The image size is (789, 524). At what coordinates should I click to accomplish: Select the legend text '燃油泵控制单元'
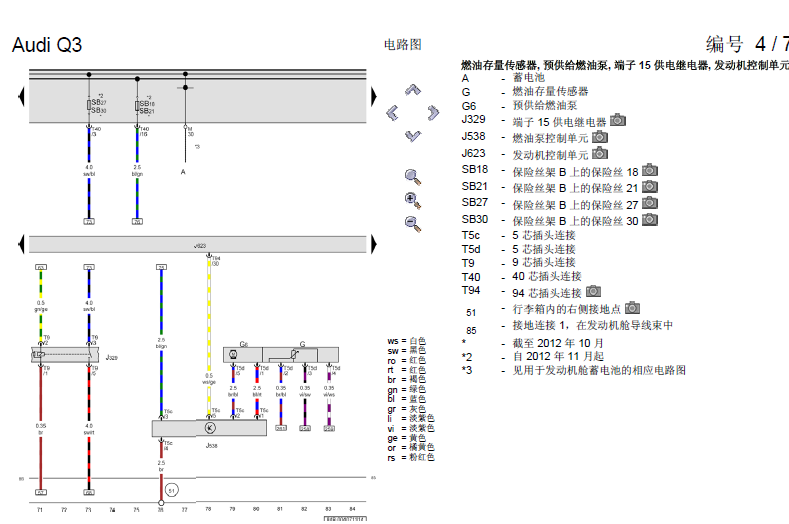pos(550,138)
